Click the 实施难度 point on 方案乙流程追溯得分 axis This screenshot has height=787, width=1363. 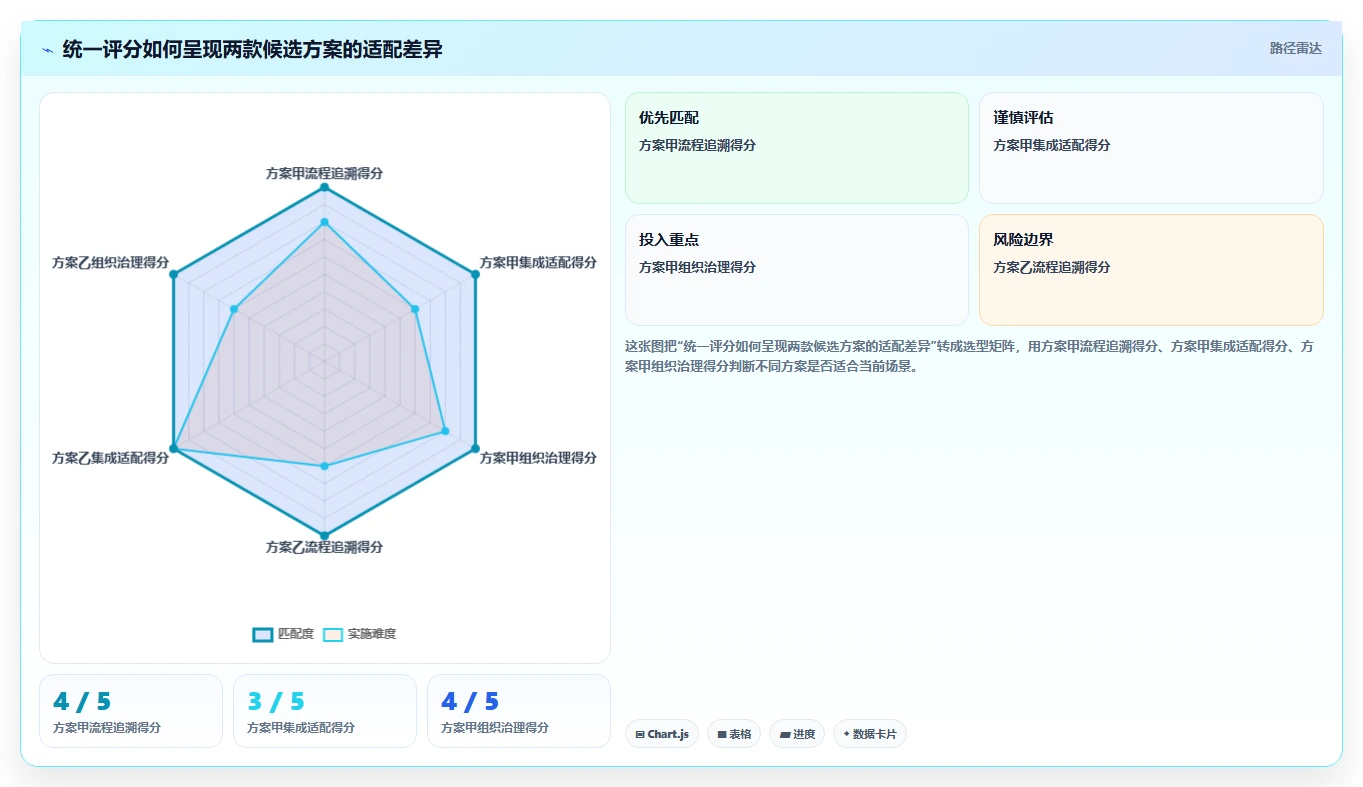[324, 466]
